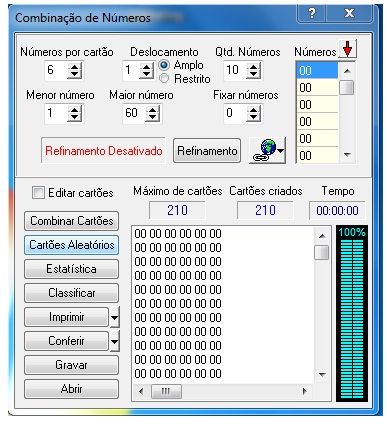Decrease Qtd. Números spinner down arrow
The width and height of the screenshot is (387, 424).
click(x=254, y=74)
